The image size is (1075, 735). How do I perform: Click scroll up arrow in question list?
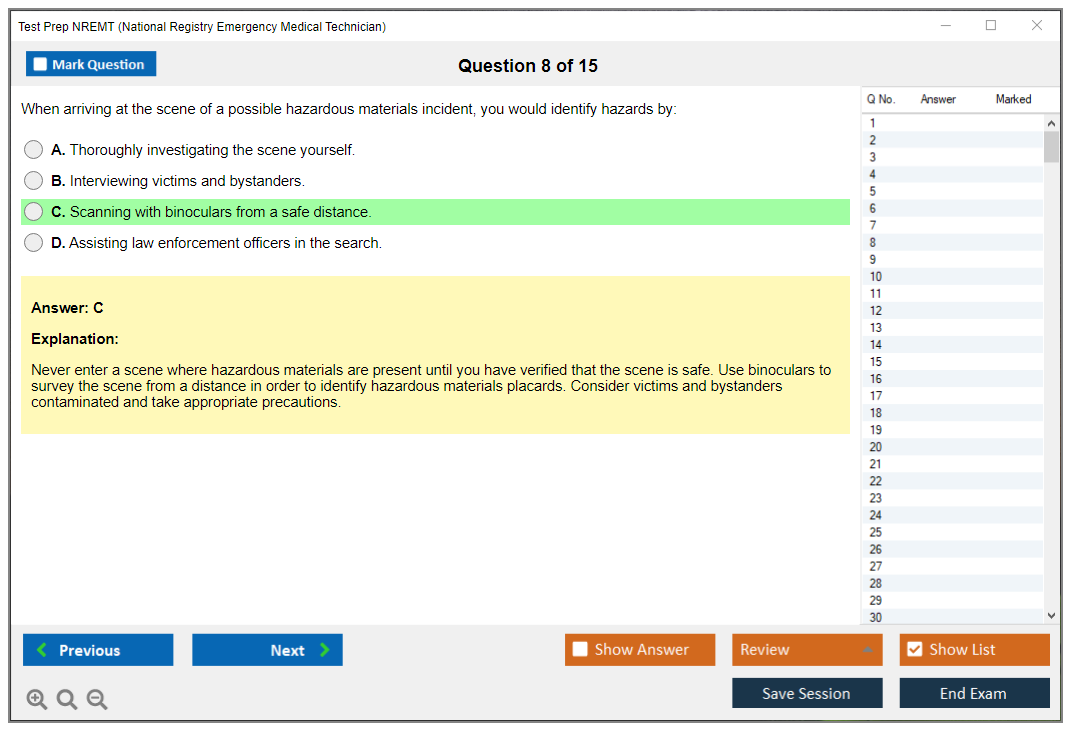click(1050, 123)
